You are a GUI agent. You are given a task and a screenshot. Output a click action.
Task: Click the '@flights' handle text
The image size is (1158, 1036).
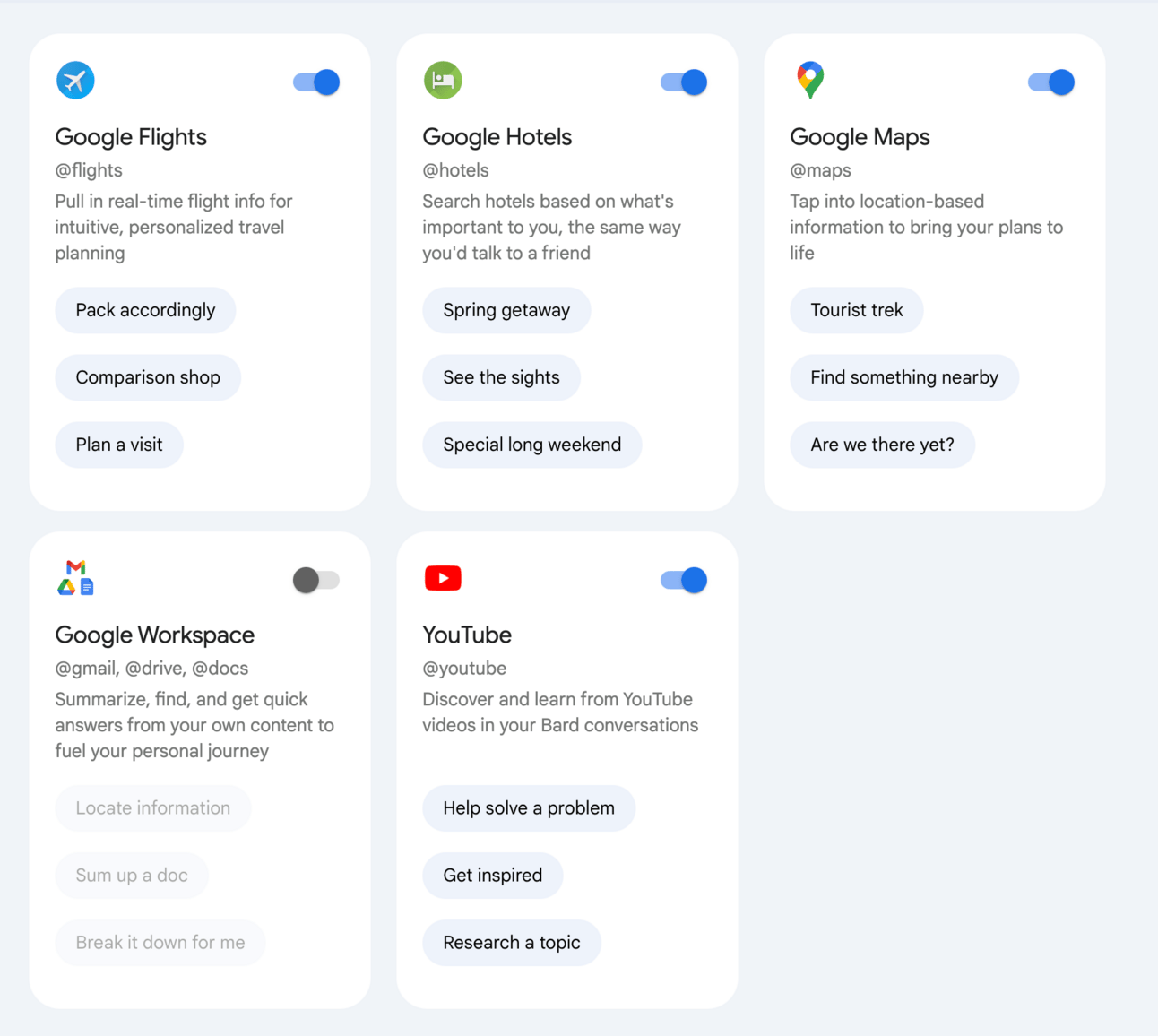click(89, 170)
